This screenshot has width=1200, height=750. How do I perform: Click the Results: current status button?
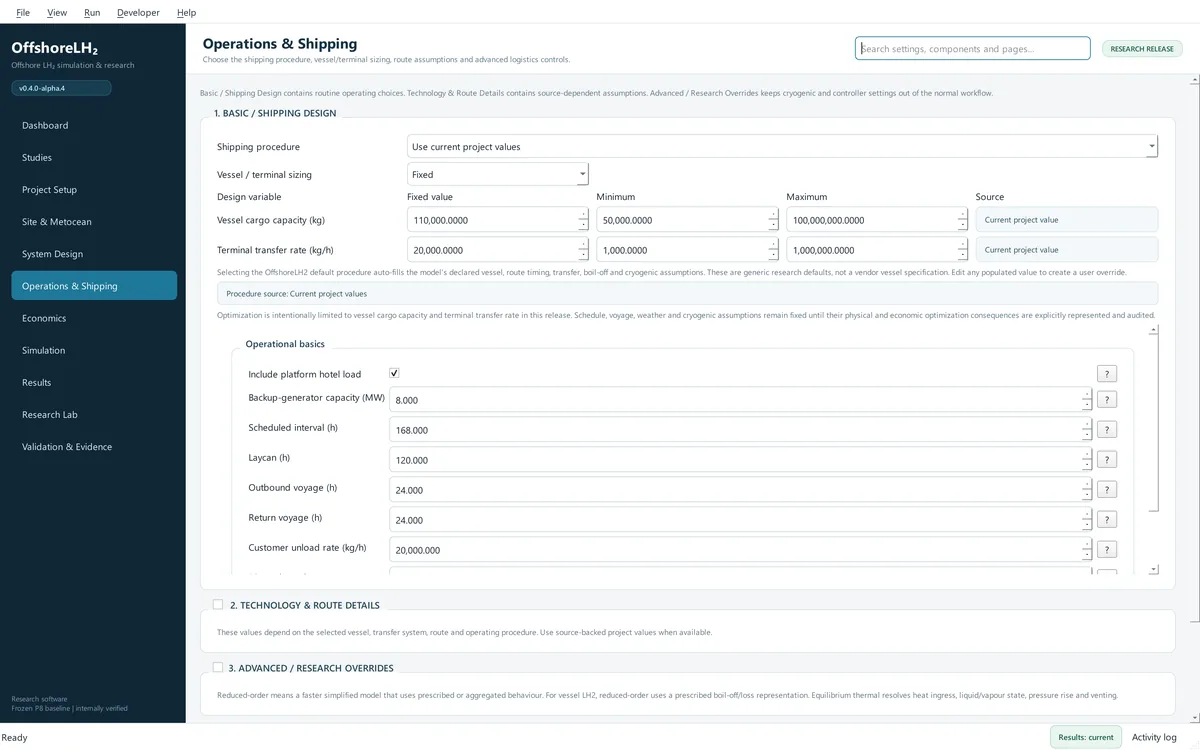tap(1086, 737)
